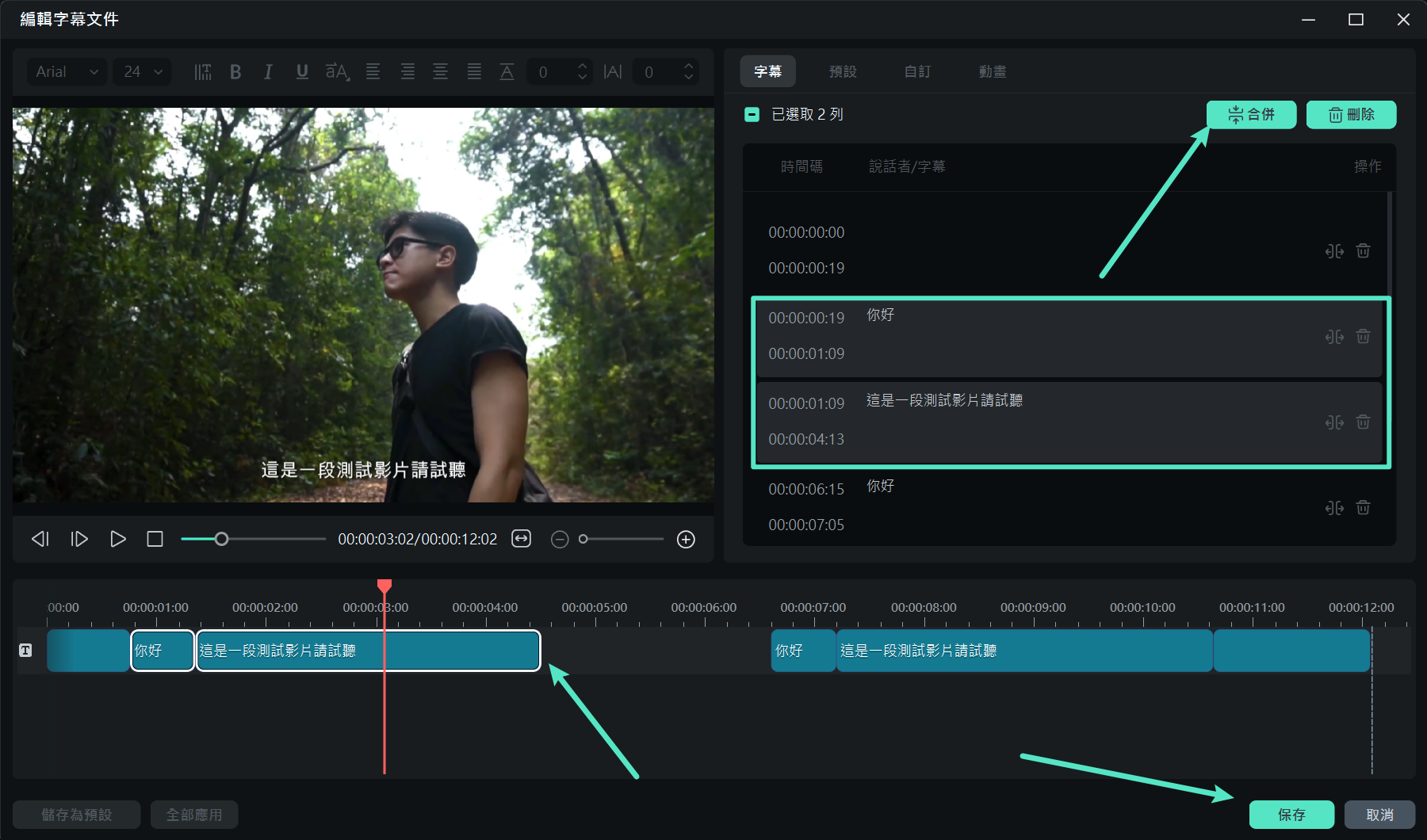Open the font size 24 dropdown
The image size is (1427, 840).
143,72
